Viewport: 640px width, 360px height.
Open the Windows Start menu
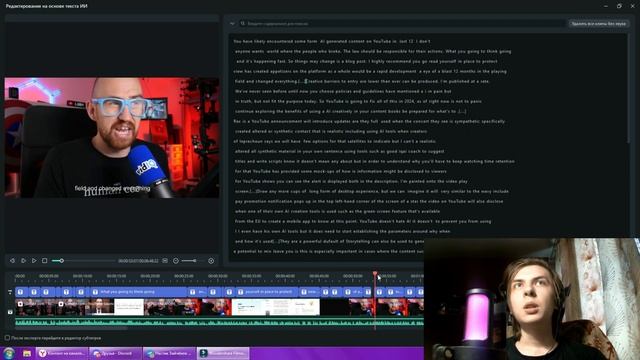point(9,353)
